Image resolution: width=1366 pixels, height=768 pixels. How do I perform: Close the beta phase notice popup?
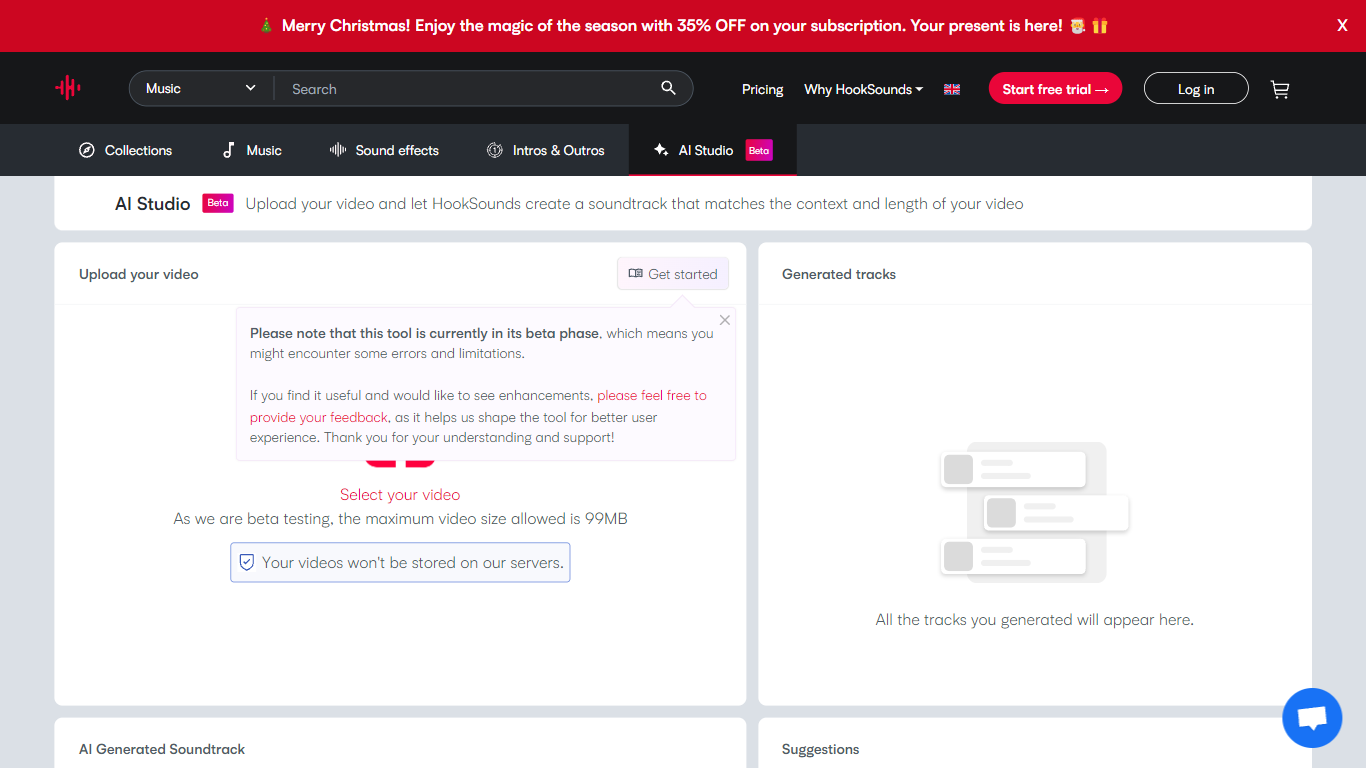(x=725, y=320)
